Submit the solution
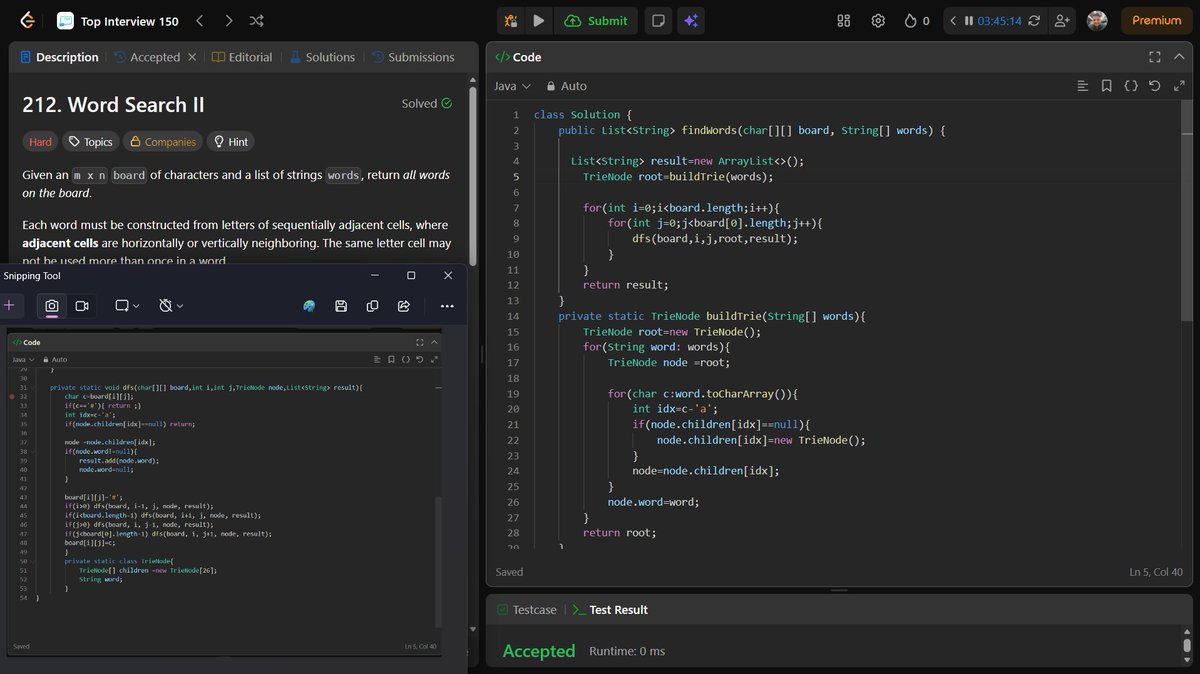Image resolution: width=1200 pixels, height=674 pixels. pyautogui.click(x=597, y=20)
